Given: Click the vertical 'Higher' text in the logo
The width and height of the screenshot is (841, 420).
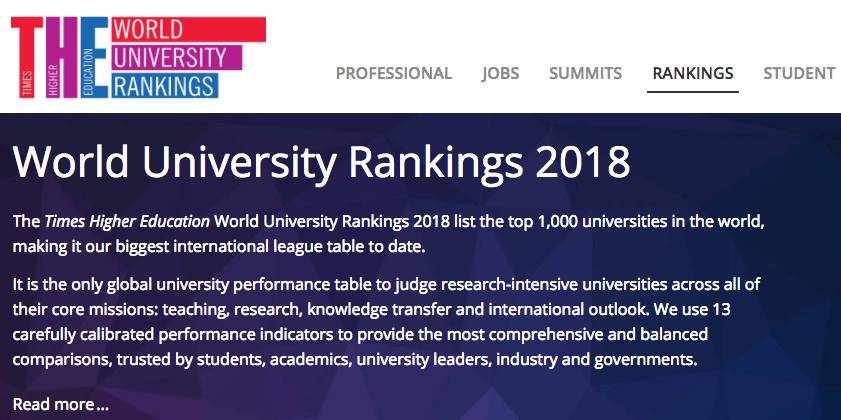Looking at the screenshot, I should pos(58,84).
